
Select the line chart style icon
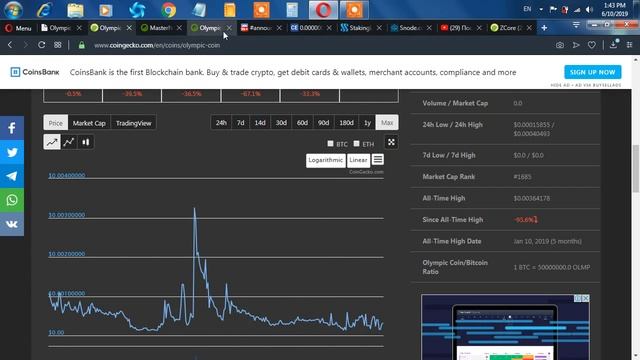coord(52,142)
